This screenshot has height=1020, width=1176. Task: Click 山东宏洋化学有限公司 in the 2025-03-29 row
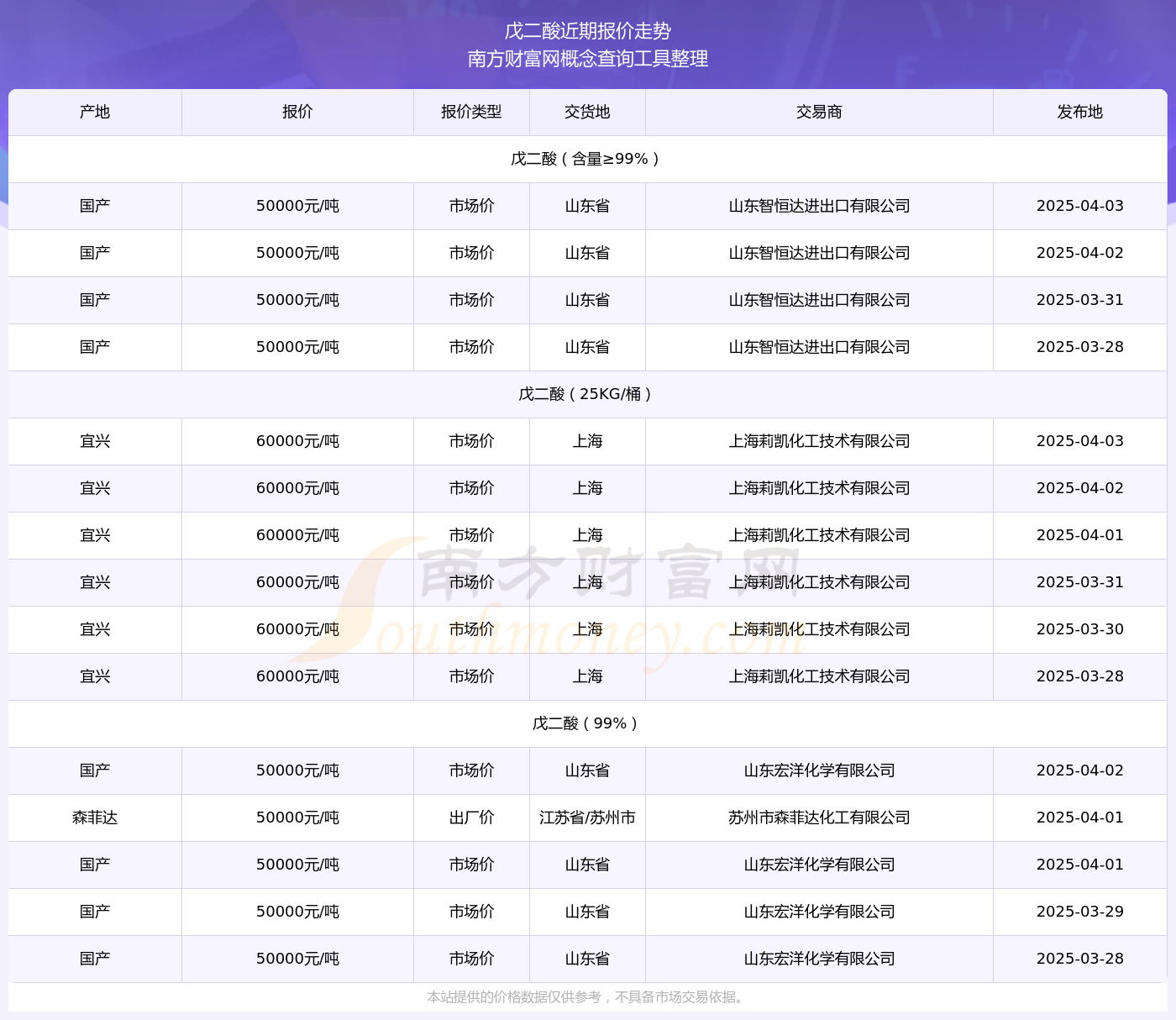point(819,912)
